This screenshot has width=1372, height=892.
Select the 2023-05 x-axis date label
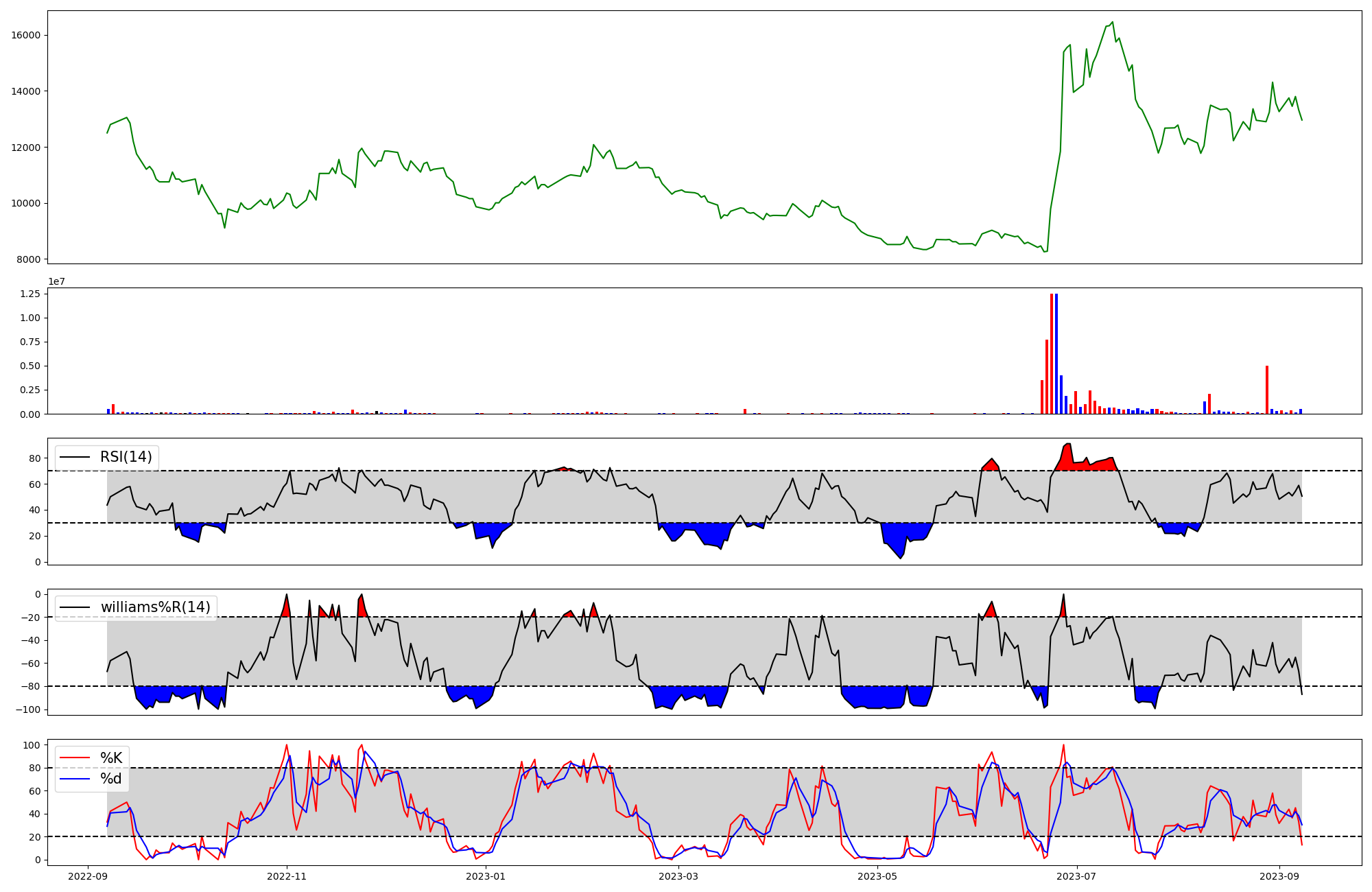877,876
